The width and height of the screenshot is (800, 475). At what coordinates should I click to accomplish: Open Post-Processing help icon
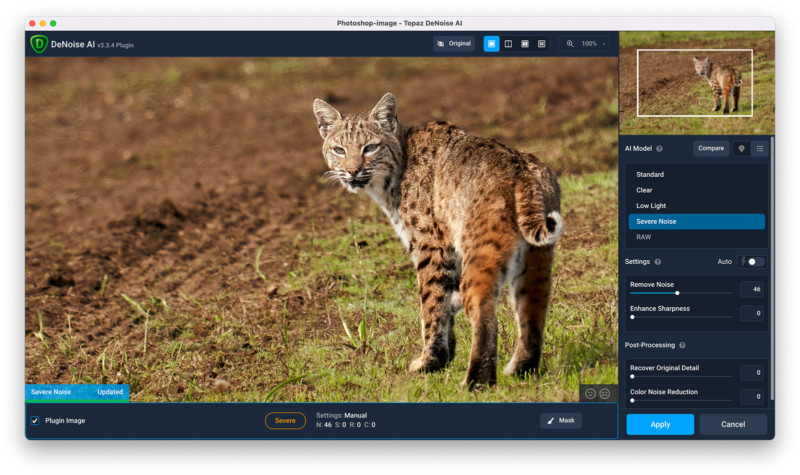point(682,345)
